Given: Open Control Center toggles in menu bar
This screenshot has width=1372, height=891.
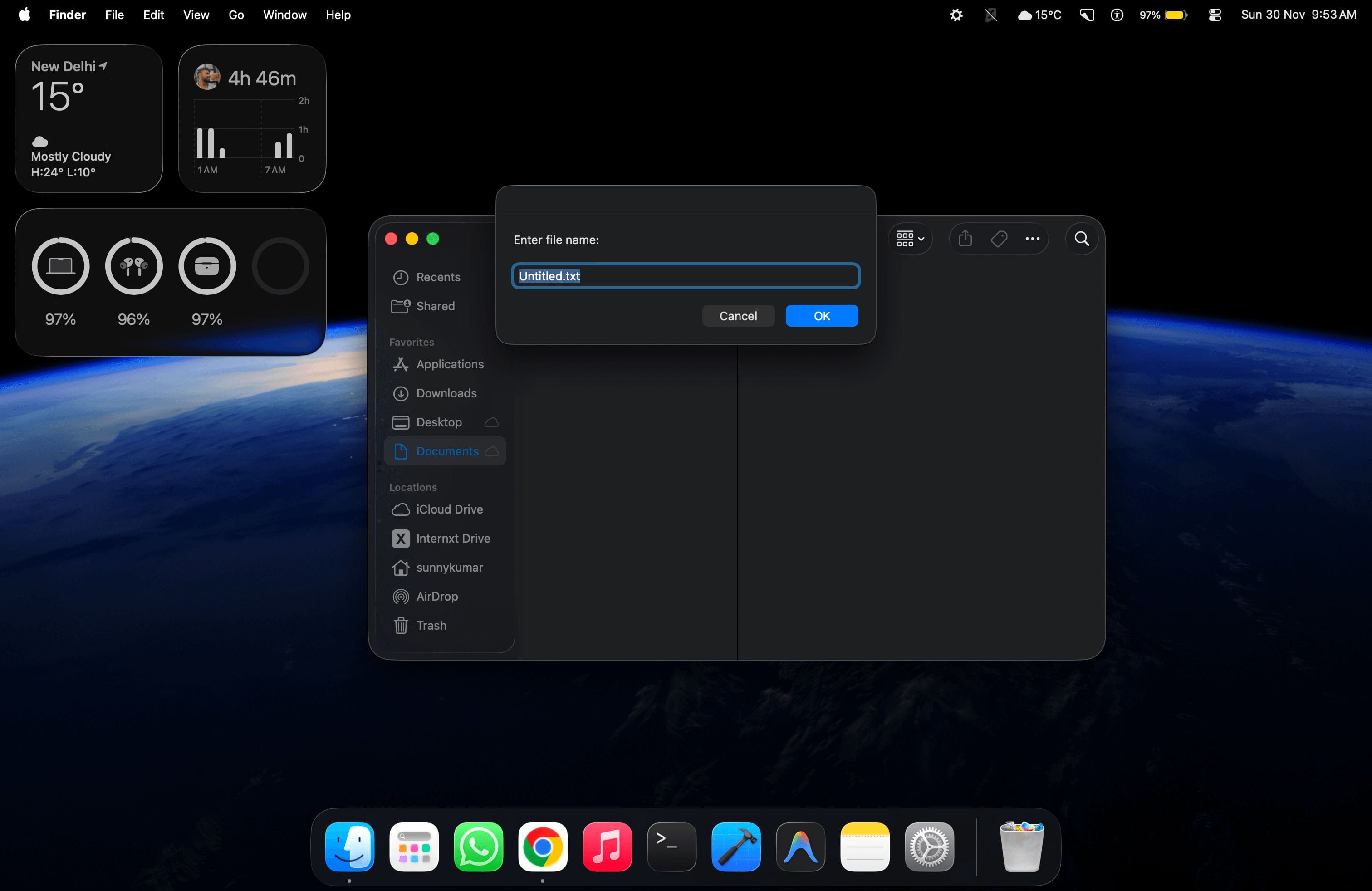Looking at the screenshot, I should tap(1215, 15).
